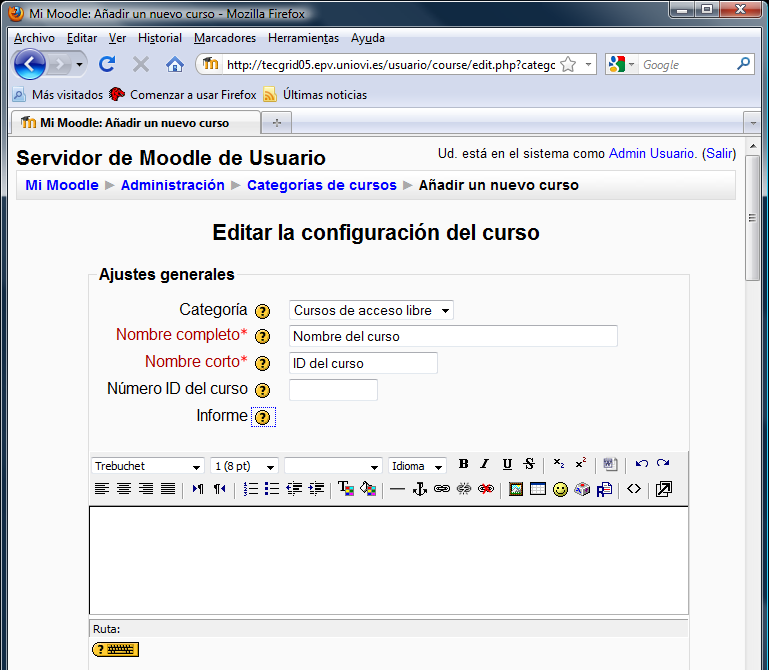Create an anchor in the editor
Viewport: 769px width, 670px height.
coord(420,489)
